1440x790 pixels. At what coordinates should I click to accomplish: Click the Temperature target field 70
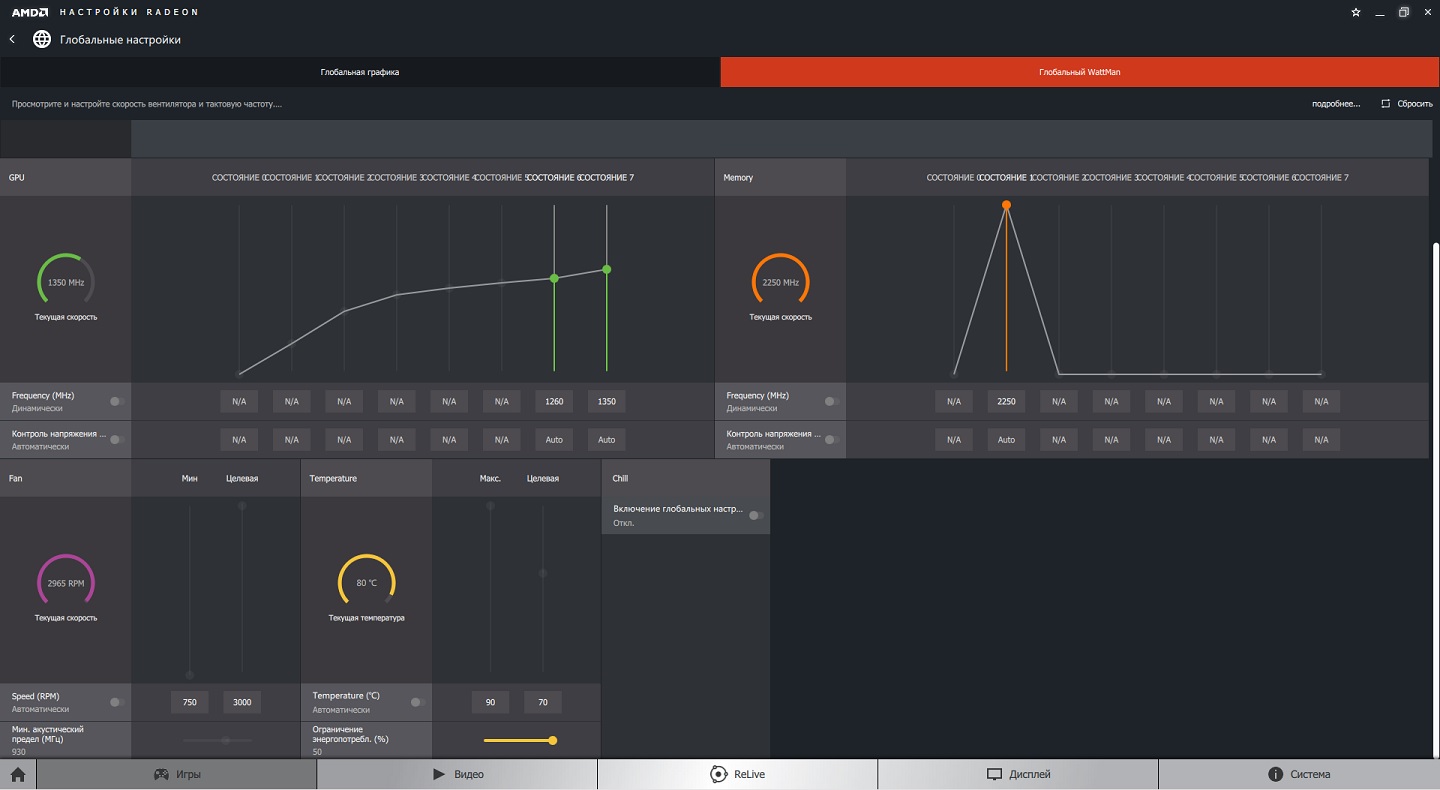click(x=543, y=702)
